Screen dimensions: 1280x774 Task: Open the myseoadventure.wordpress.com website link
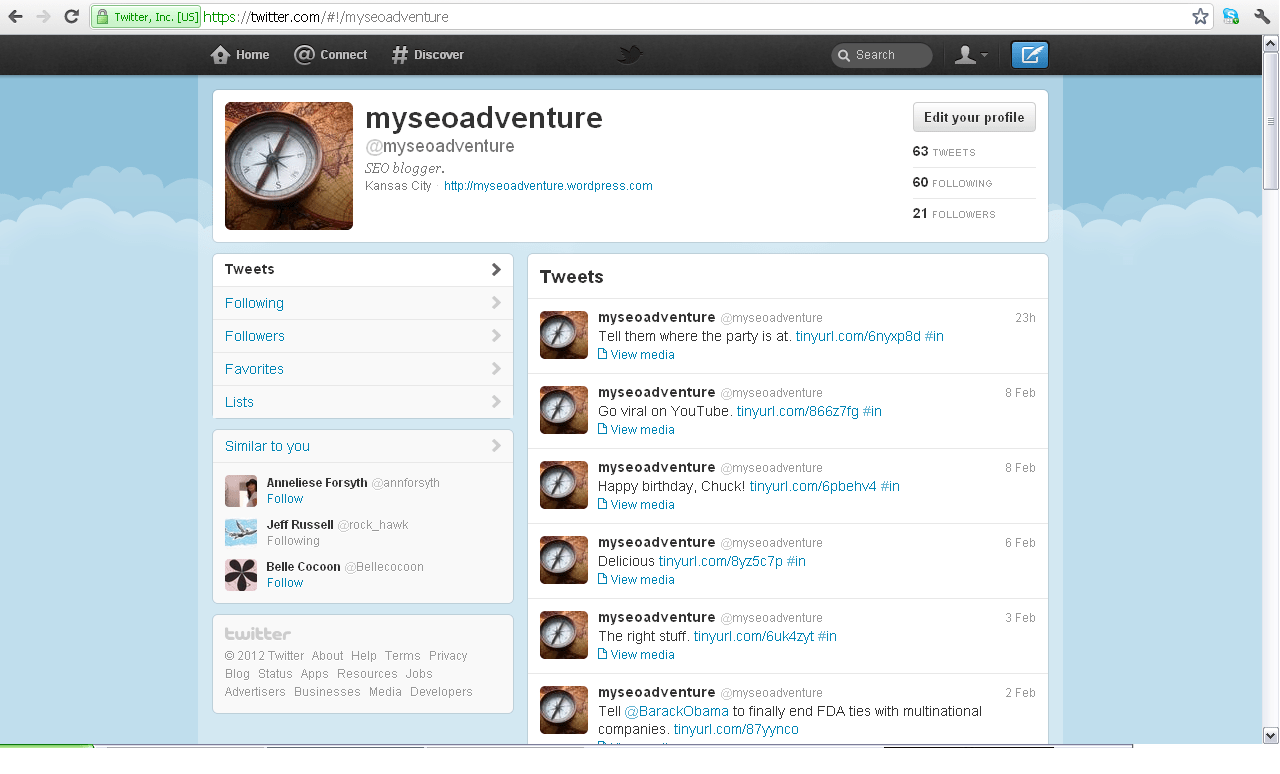click(548, 185)
